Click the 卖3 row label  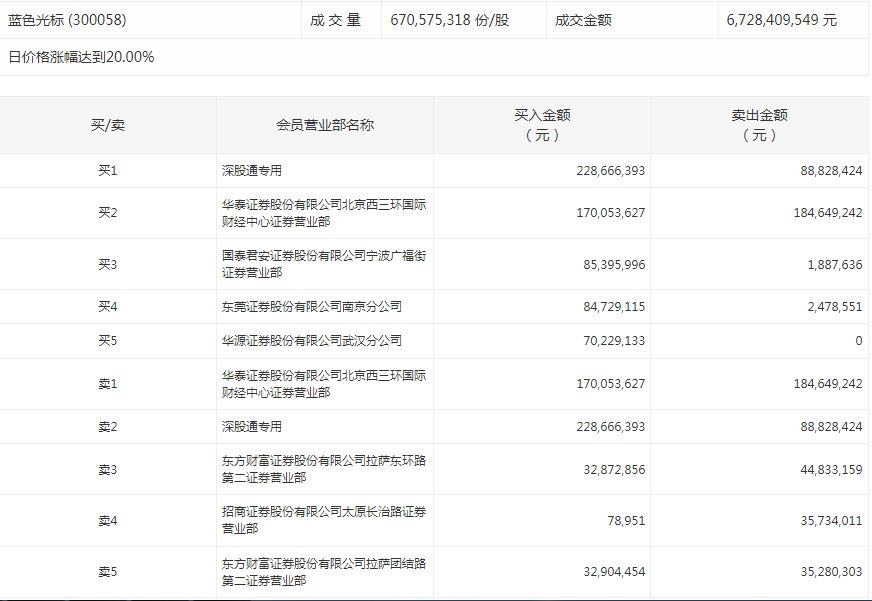pyautogui.click(x=108, y=470)
